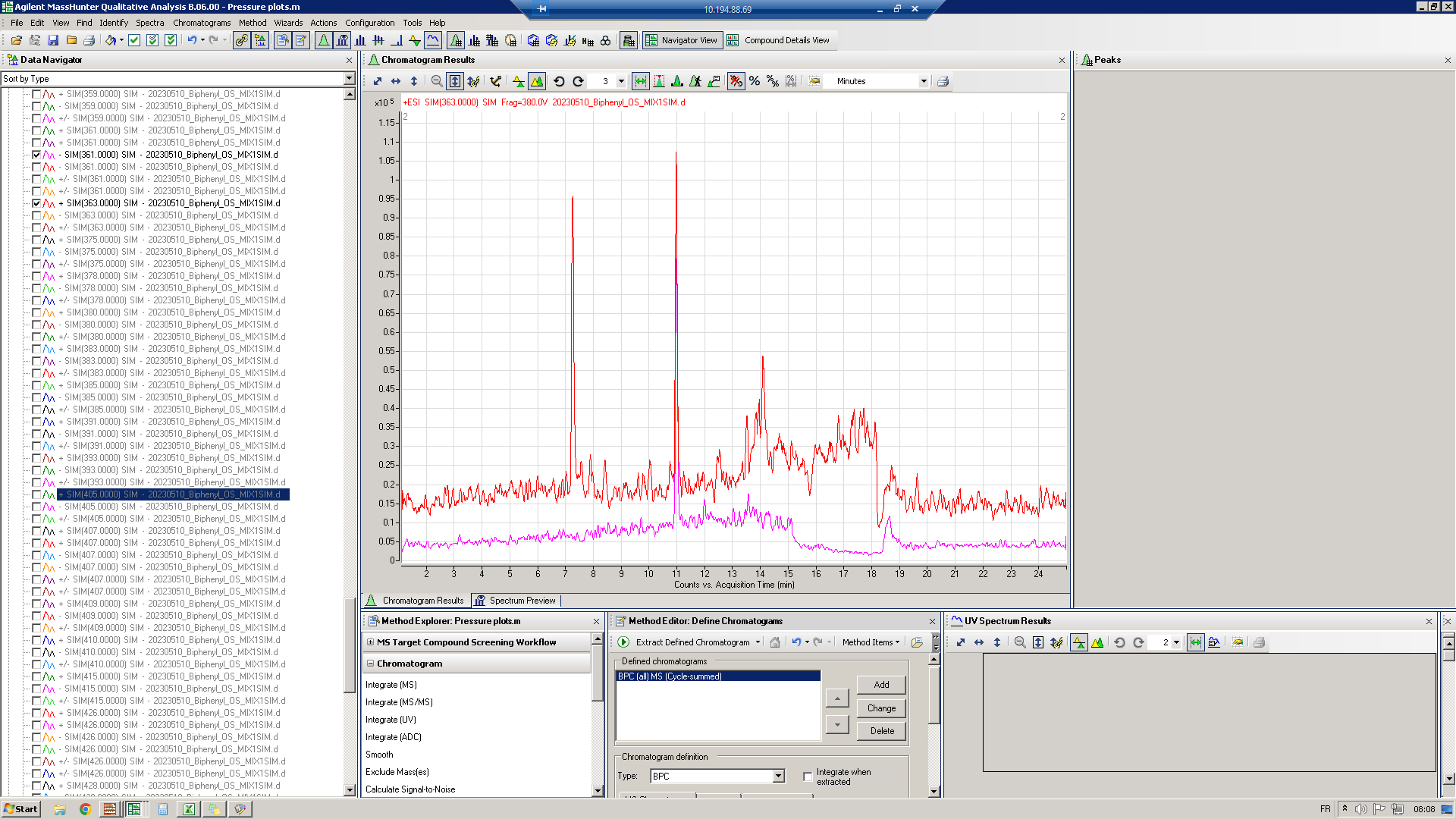Click autoscale X-axis double arrow icon
1456x819 pixels.
pos(396,81)
